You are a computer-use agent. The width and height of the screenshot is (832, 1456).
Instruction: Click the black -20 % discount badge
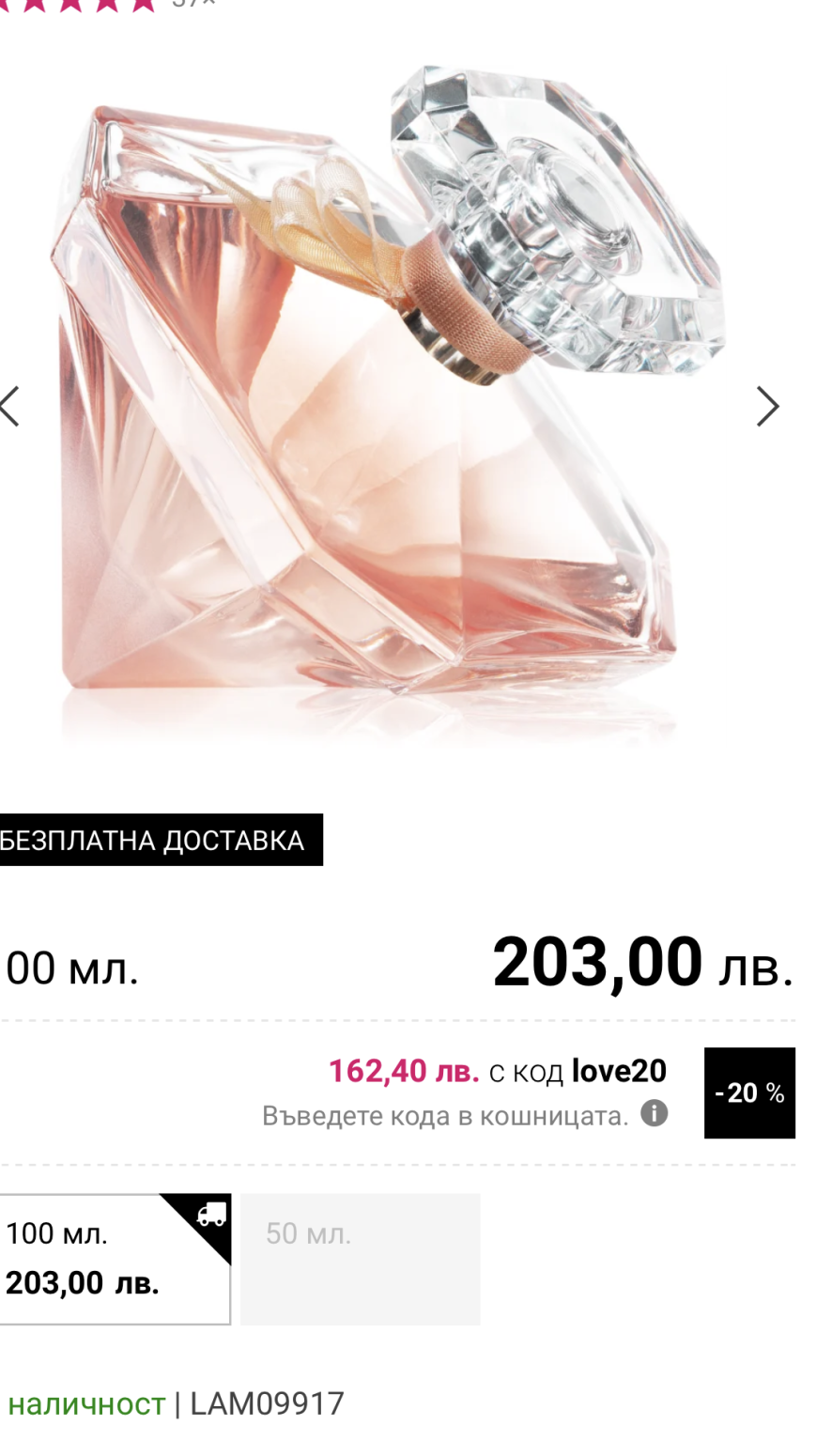(x=749, y=1092)
